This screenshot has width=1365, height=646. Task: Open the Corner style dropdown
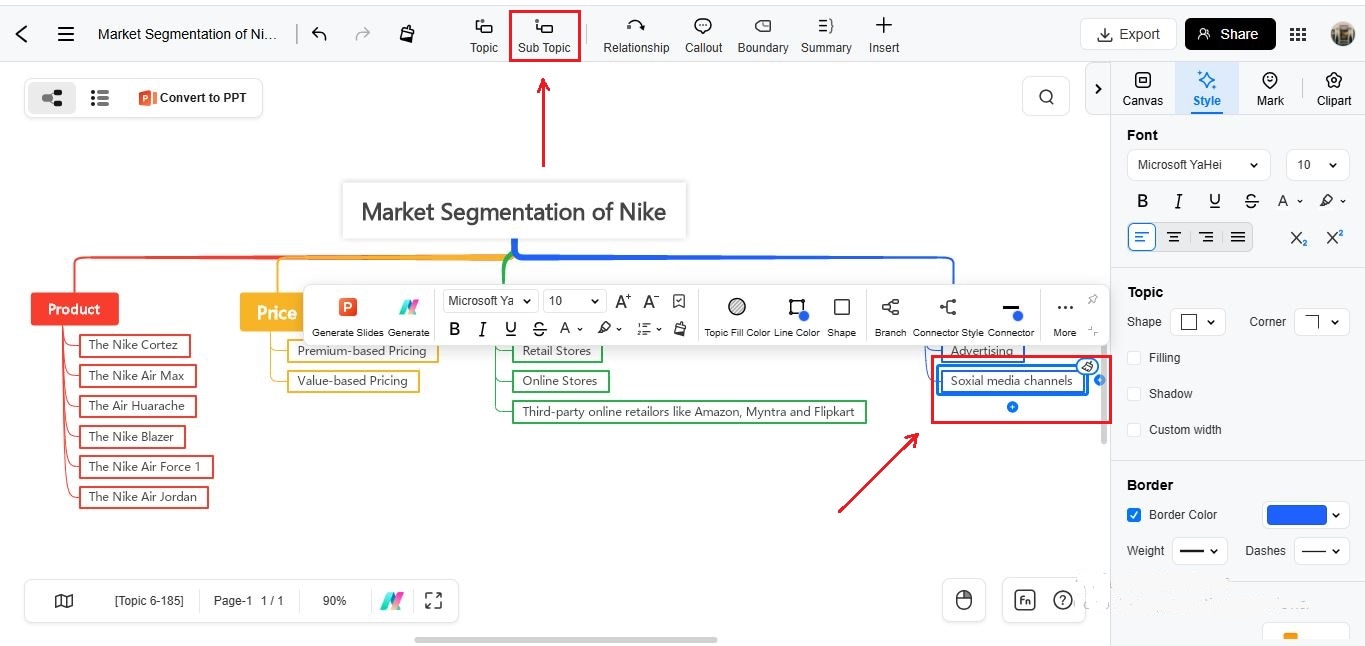[x=1322, y=322]
